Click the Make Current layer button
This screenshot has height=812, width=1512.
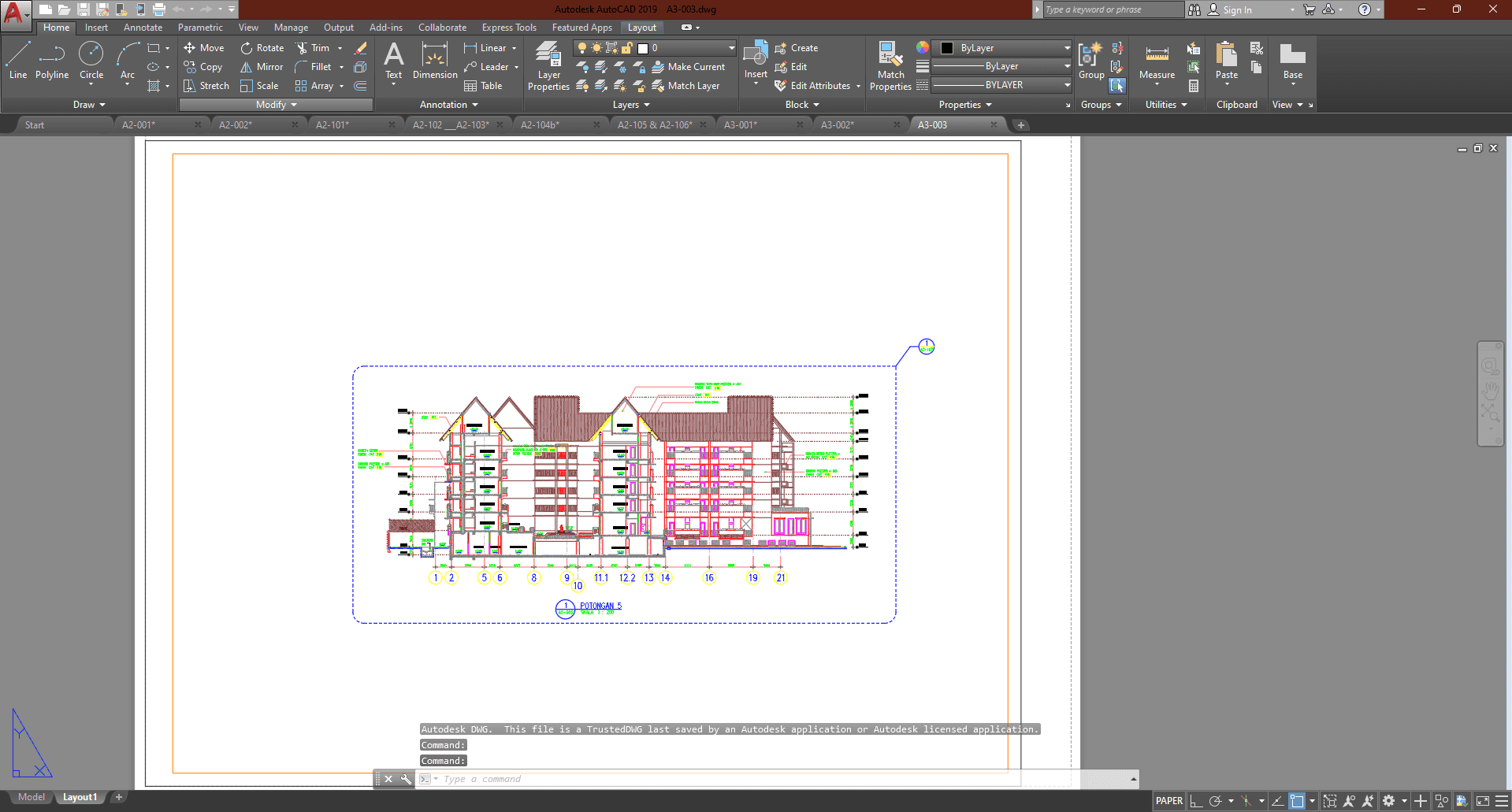pos(688,67)
